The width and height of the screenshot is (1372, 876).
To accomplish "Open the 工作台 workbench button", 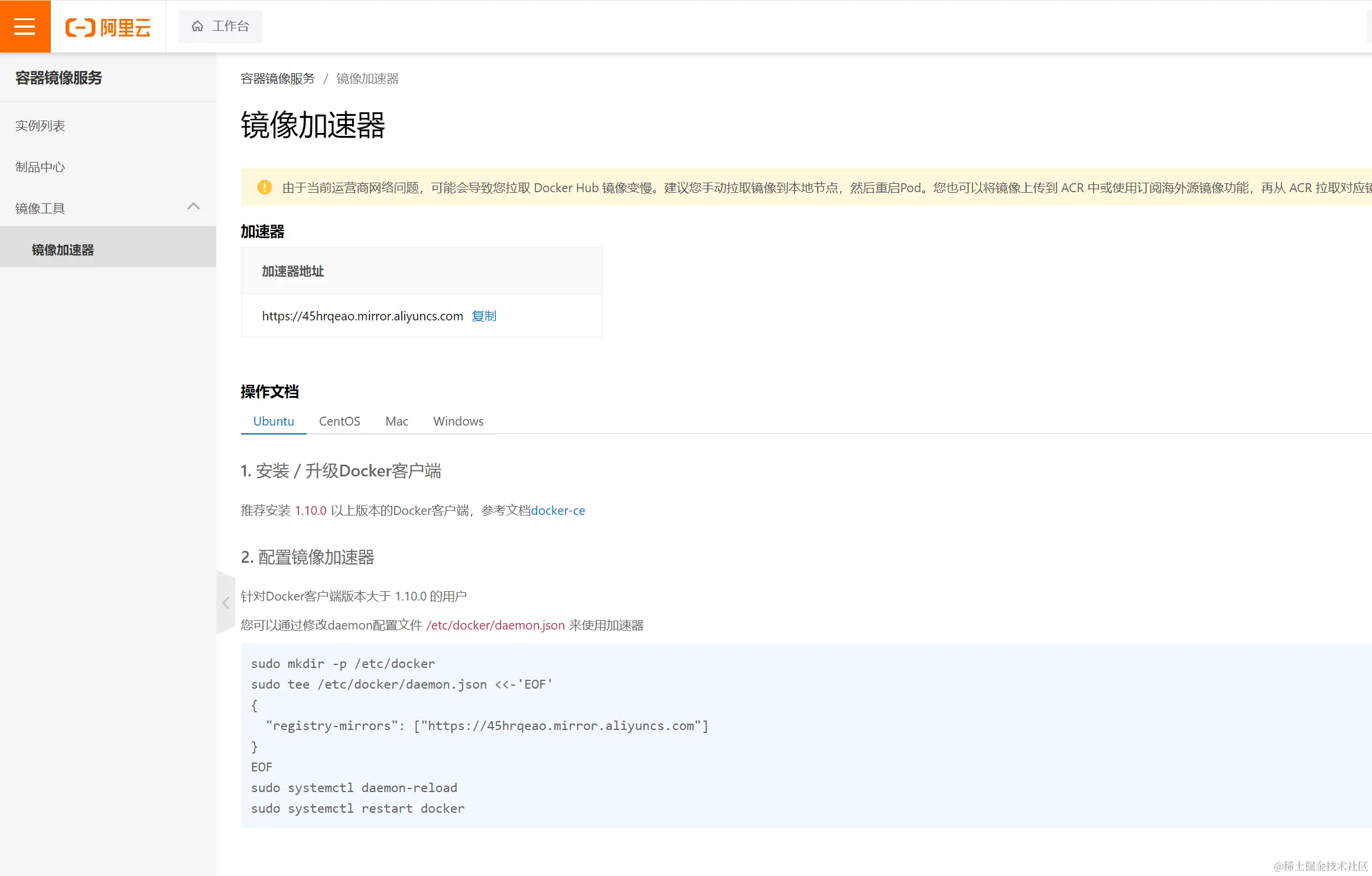I will pos(220,27).
